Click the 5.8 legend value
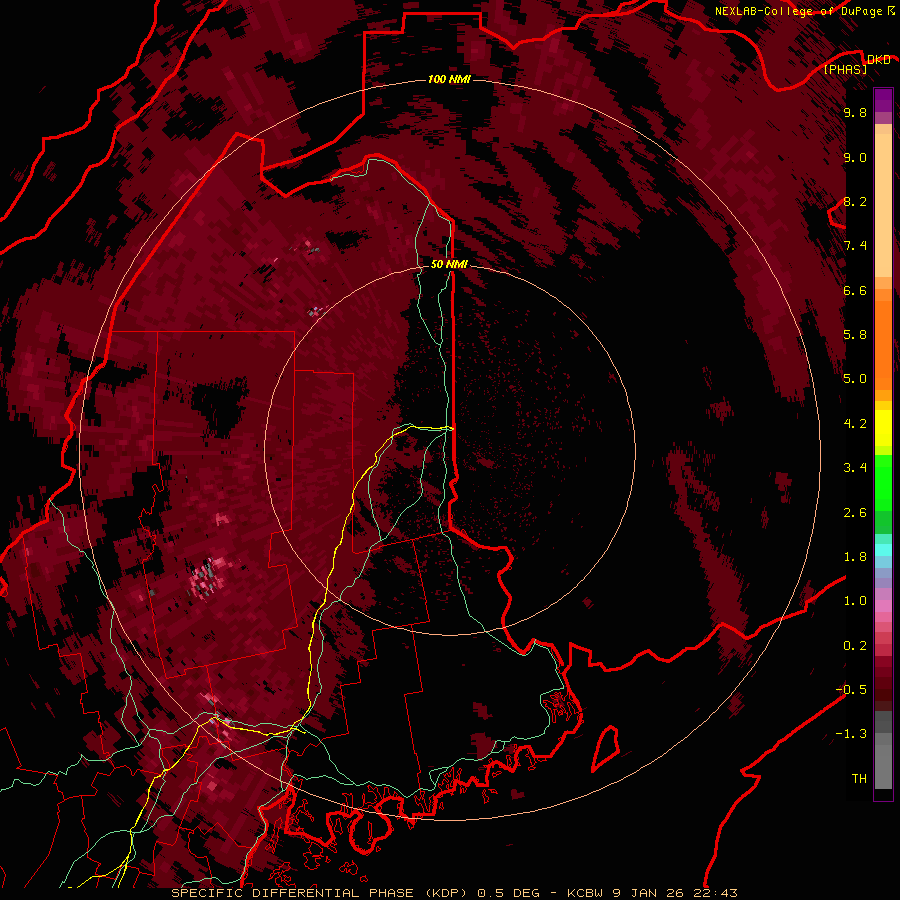 (855, 335)
